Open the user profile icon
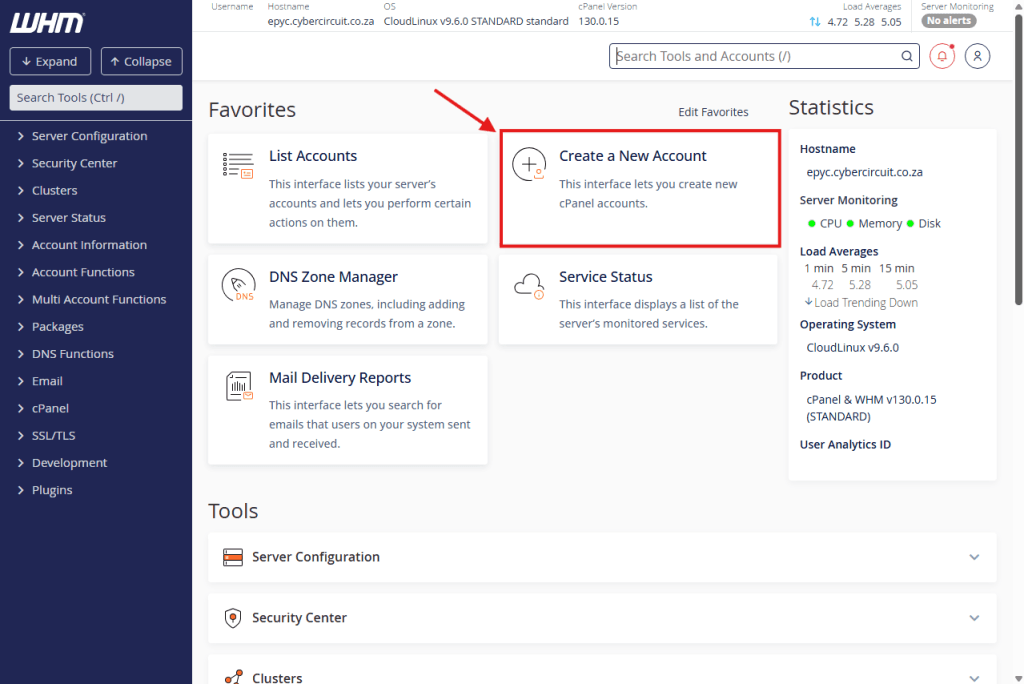Viewport: 1024px width, 684px height. tap(978, 57)
